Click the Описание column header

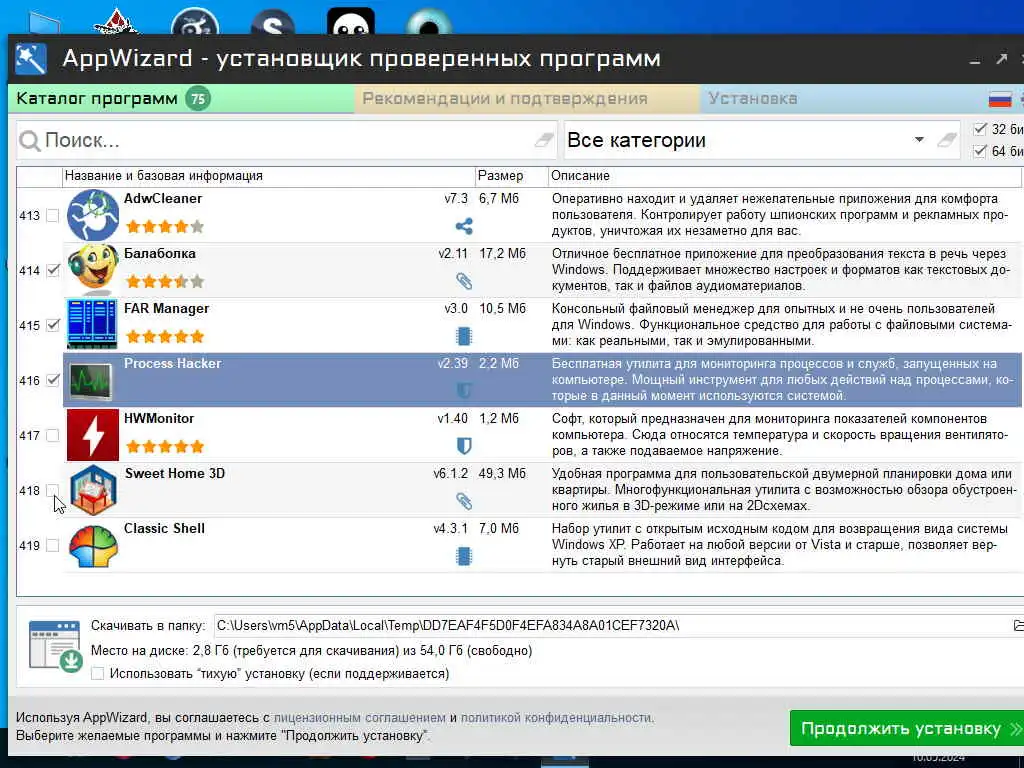click(x=785, y=176)
